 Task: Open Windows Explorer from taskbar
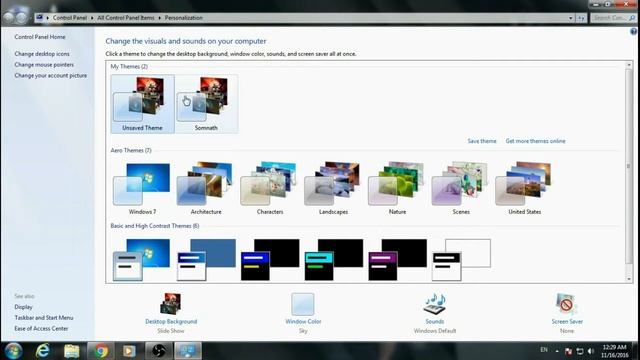71,351
